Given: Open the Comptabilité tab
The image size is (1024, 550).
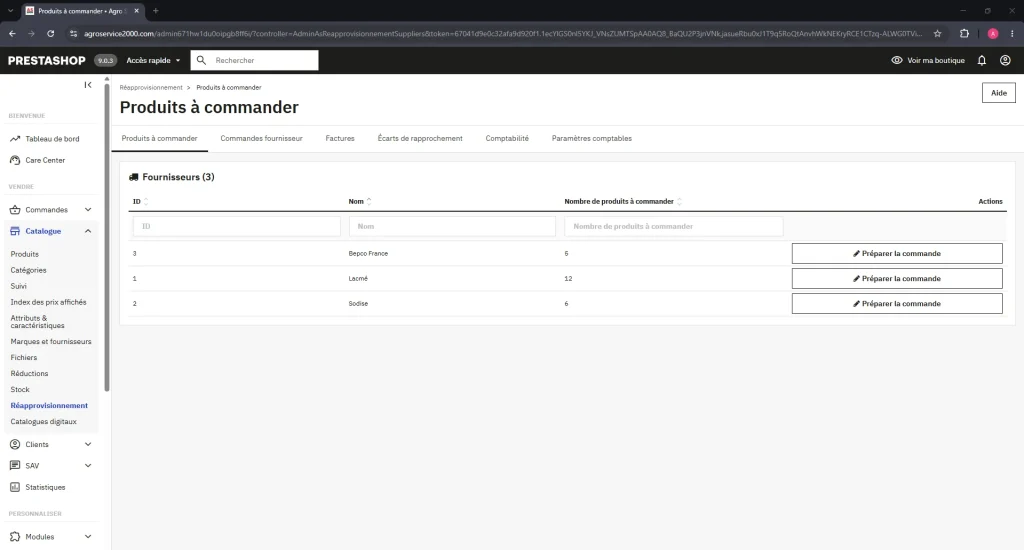Looking at the screenshot, I should coord(507,138).
